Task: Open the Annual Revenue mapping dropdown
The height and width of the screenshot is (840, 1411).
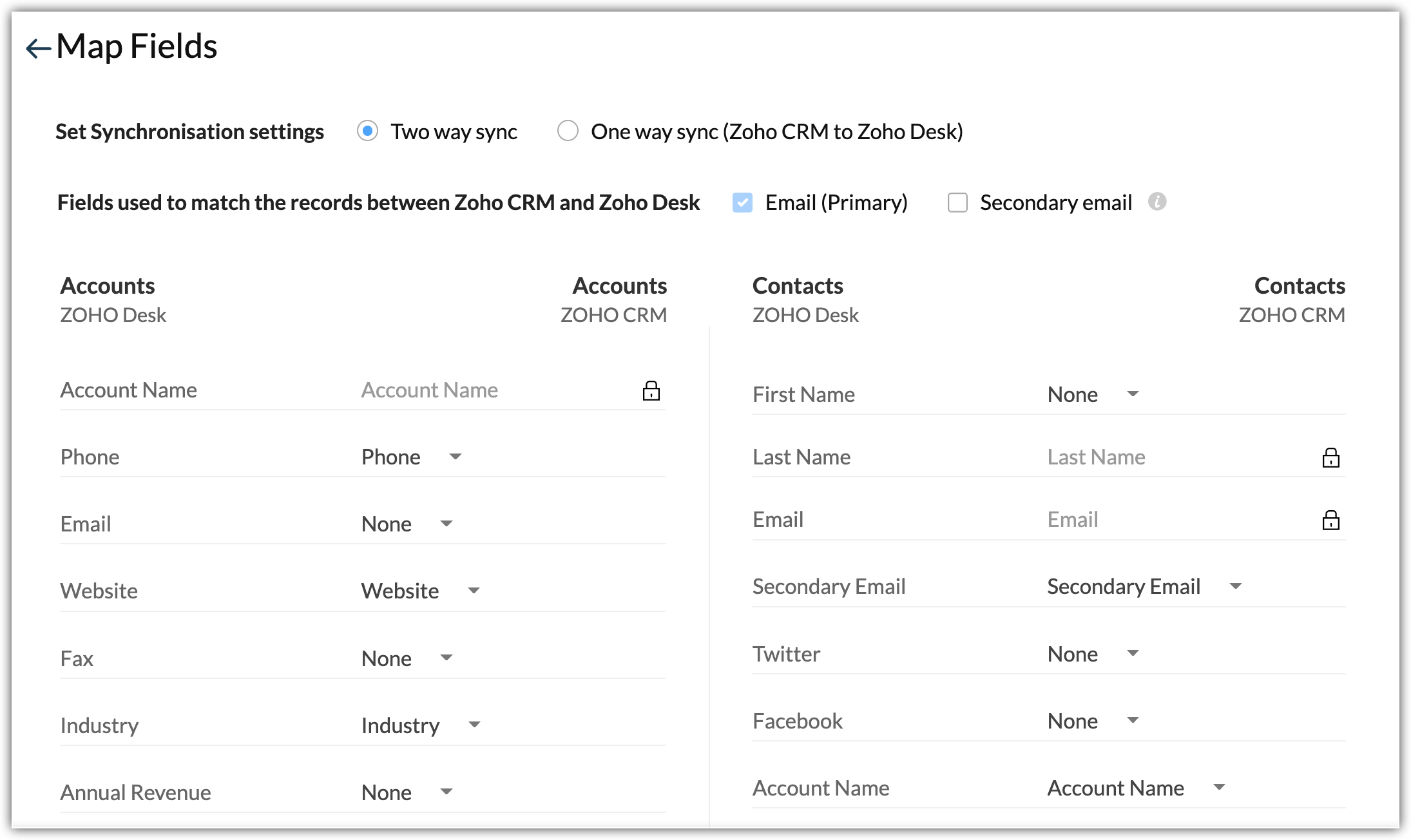Action: point(446,792)
